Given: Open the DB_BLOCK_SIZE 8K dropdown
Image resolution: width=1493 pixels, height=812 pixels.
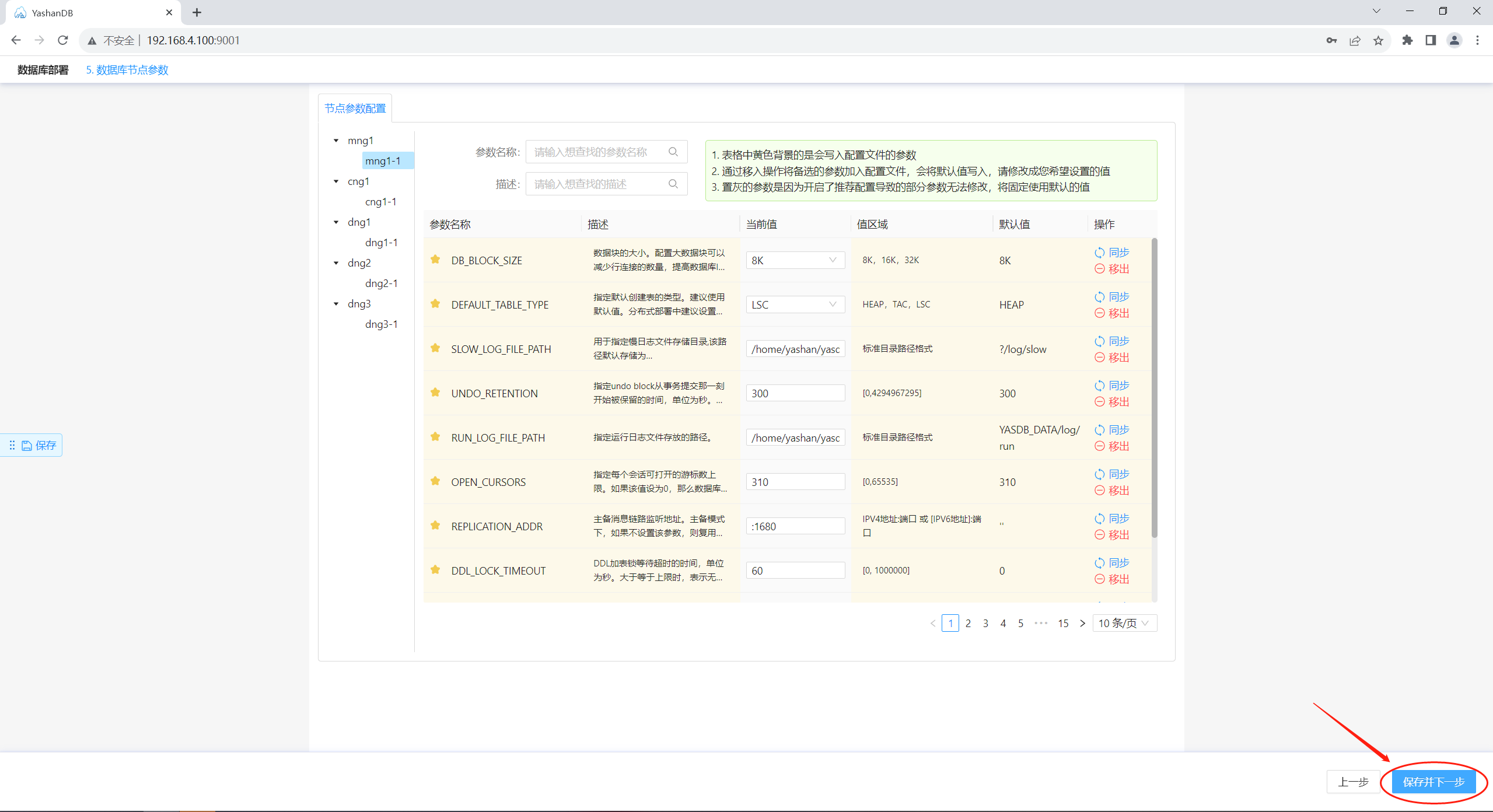Looking at the screenshot, I should tap(795, 260).
